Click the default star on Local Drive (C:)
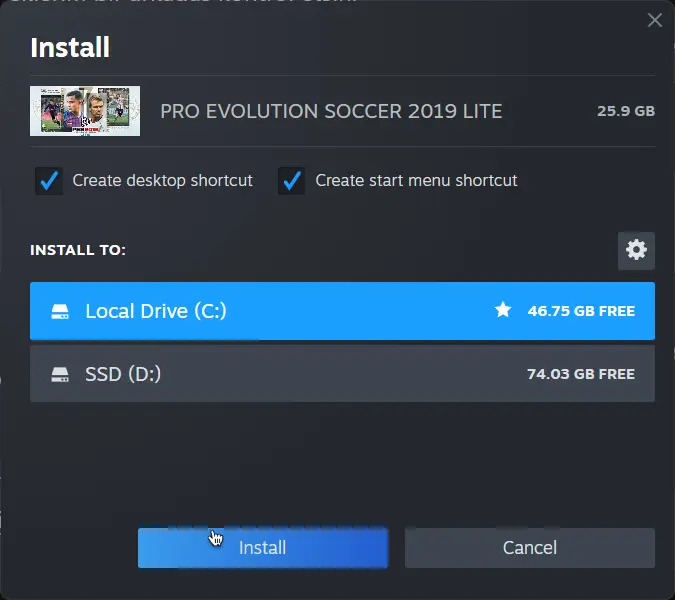 coord(503,310)
